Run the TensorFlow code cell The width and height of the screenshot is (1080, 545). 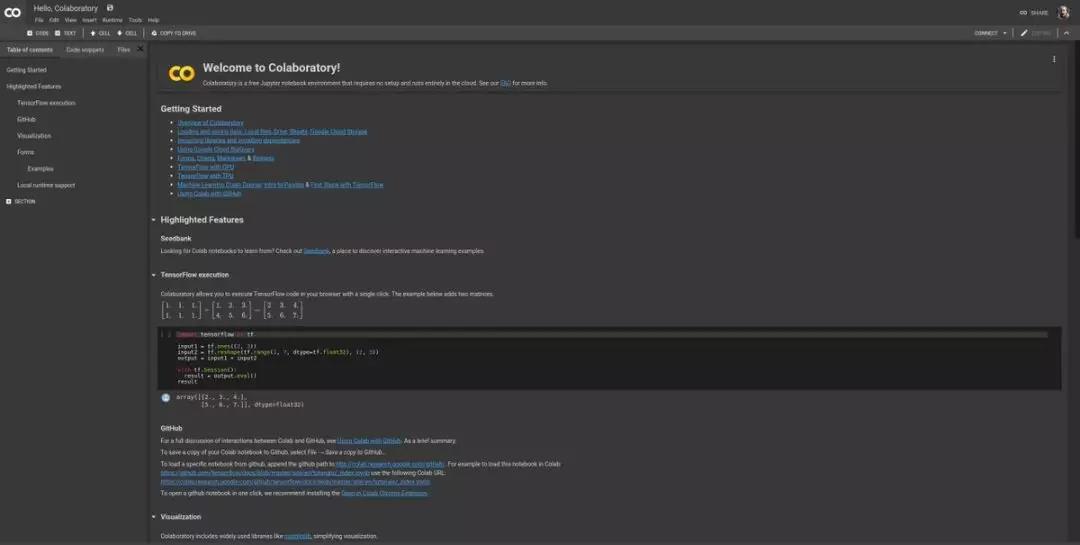[166, 334]
